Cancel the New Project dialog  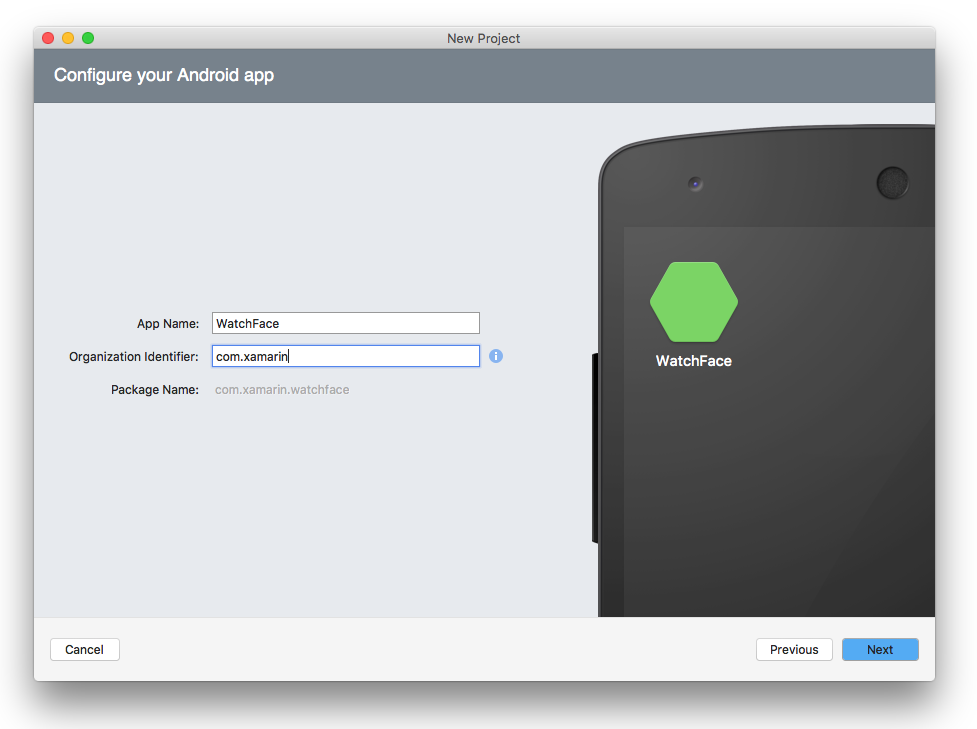click(x=85, y=649)
